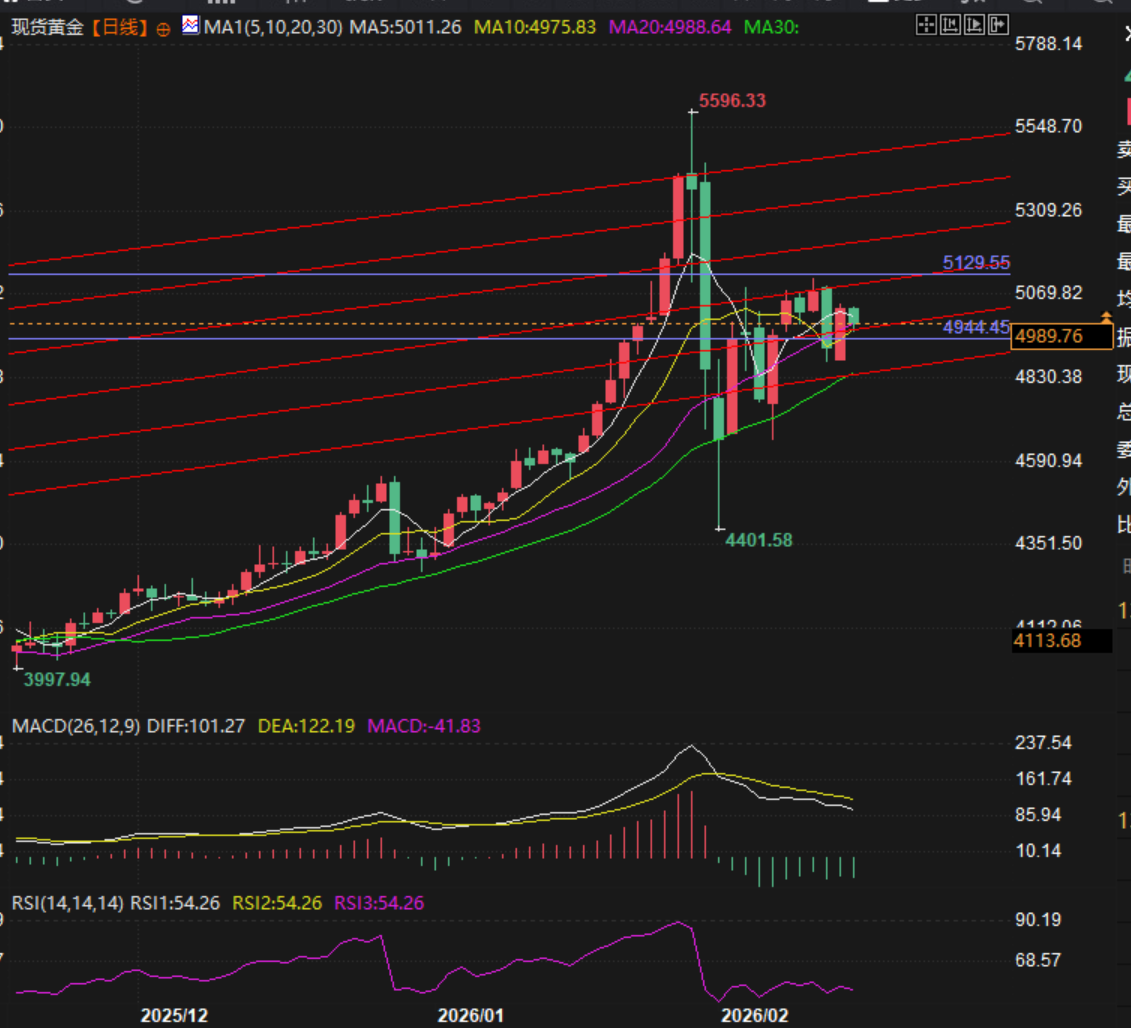Click the 237.54 MACD scale value

(1043, 742)
